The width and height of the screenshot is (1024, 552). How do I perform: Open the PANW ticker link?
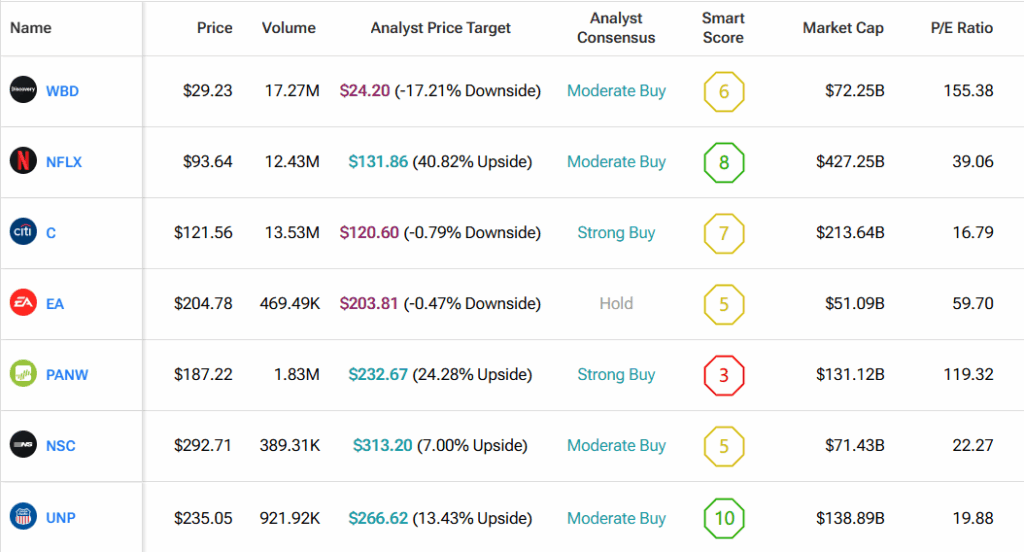pyautogui.click(x=67, y=376)
